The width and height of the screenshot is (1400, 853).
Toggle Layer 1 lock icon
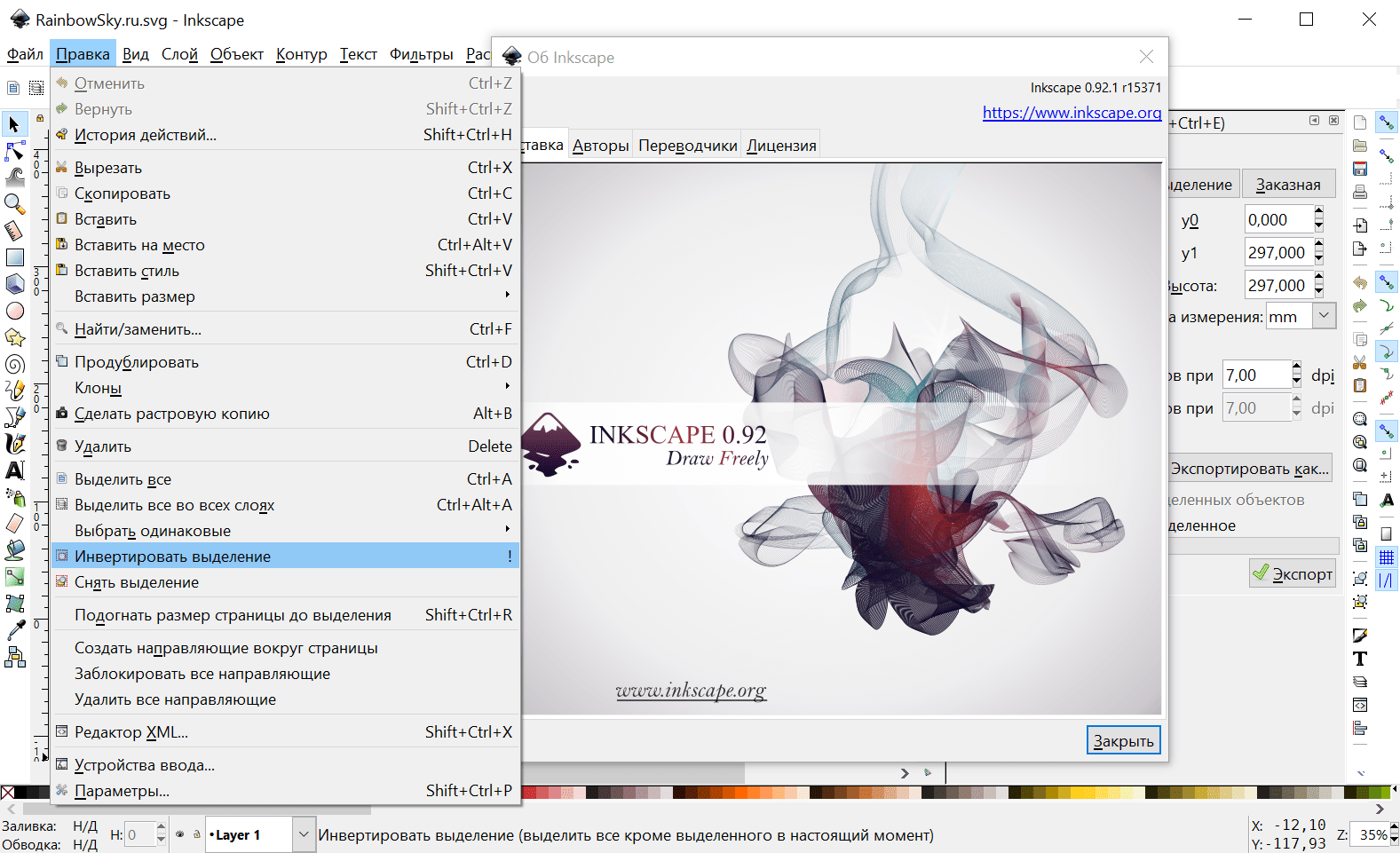point(197,834)
